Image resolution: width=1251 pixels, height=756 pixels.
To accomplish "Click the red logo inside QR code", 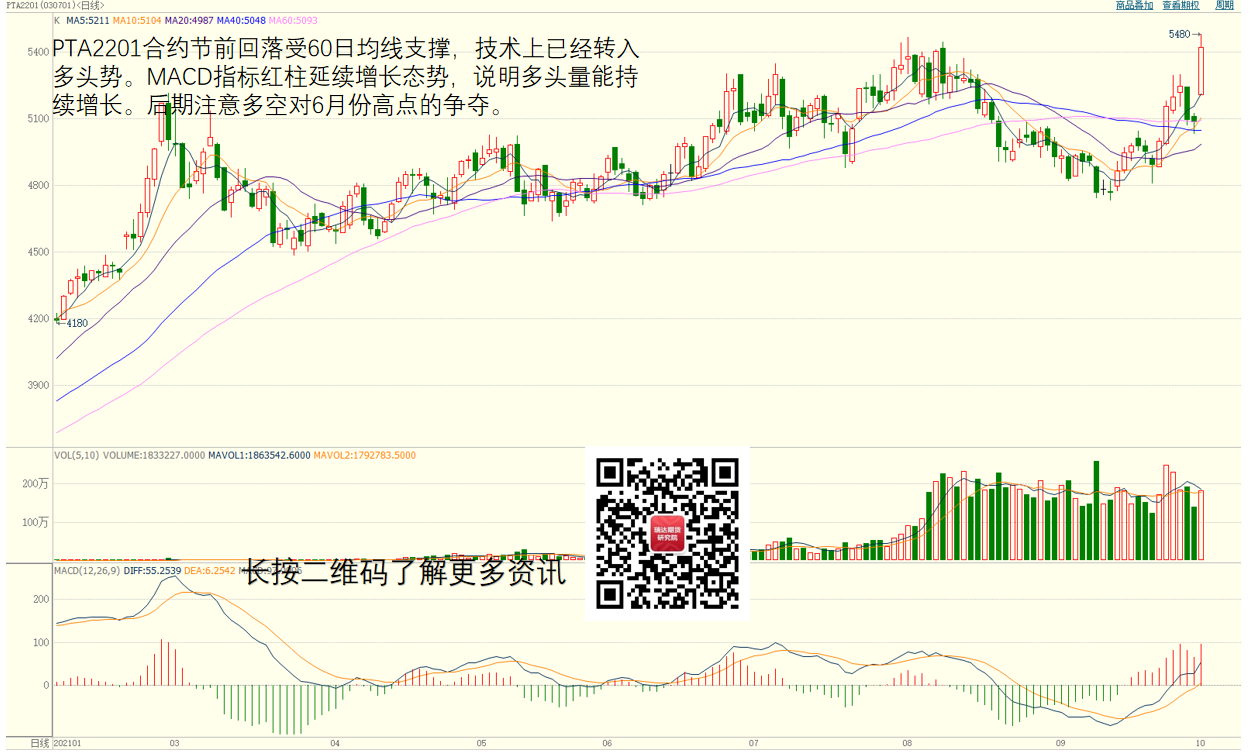I will (x=667, y=533).
